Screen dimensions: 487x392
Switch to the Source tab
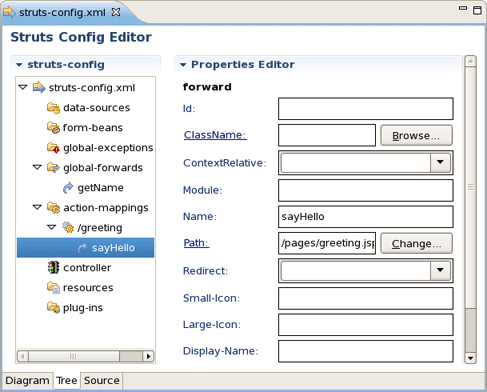click(102, 381)
